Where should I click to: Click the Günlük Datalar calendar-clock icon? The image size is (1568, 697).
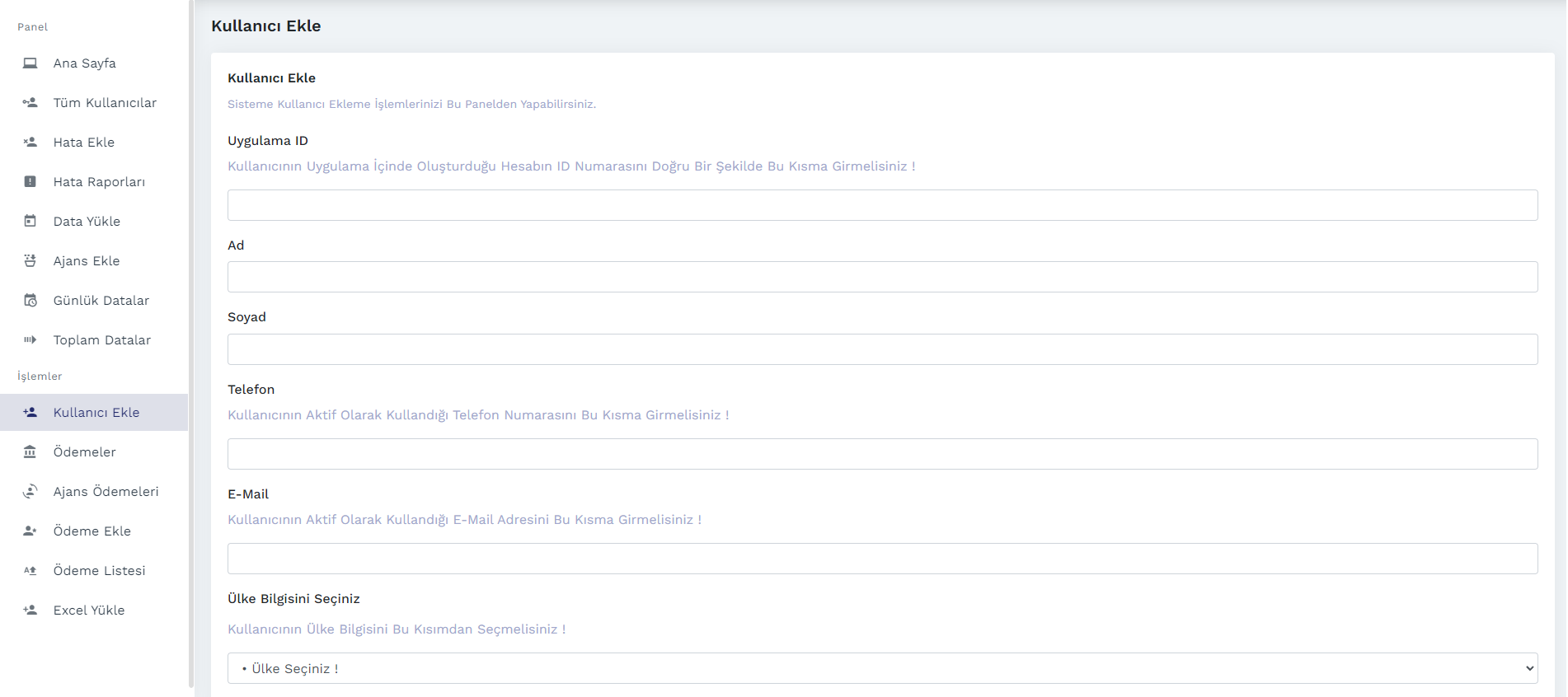coord(31,301)
